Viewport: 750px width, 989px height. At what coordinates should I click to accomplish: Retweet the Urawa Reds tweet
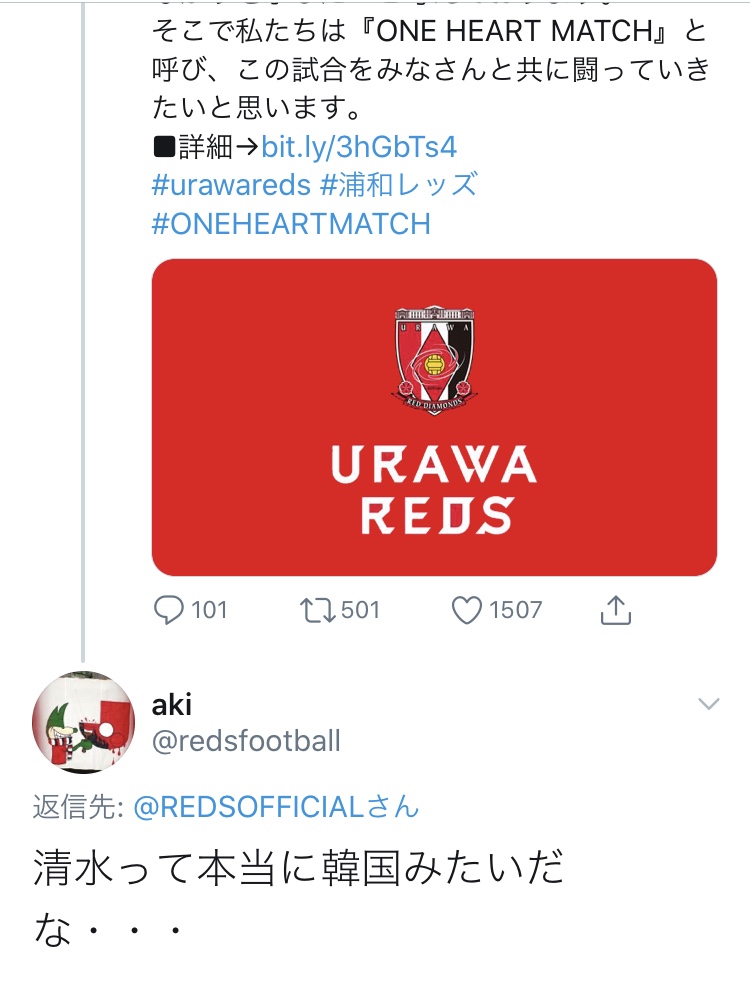[x=320, y=609]
